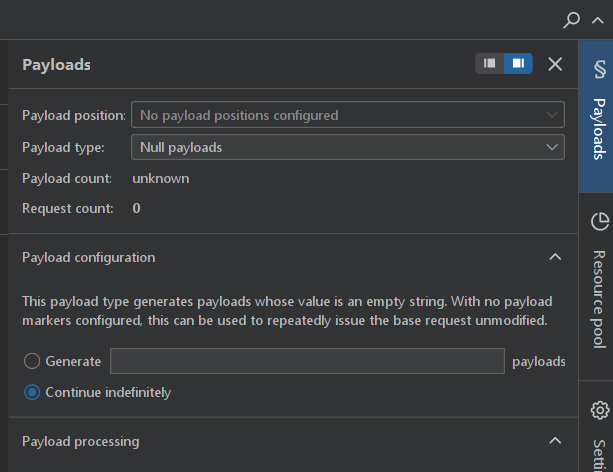Click the search magnifier icon
Viewport: 613px width, 472px height.
coord(572,19)
